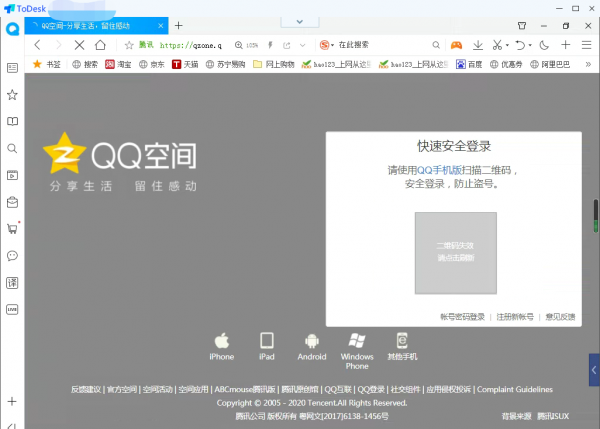Open the hamburger main menu
This screenshot has height=429, width=600.
[x=586, y=45]
